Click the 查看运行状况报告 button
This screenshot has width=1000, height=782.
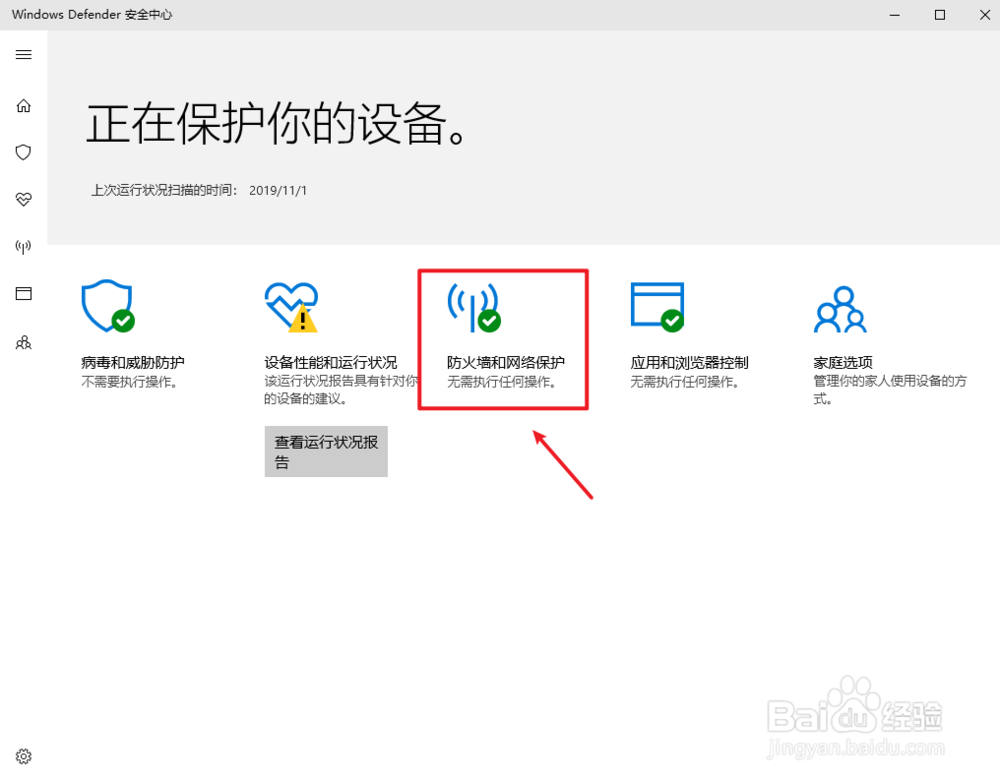(326, 452)
